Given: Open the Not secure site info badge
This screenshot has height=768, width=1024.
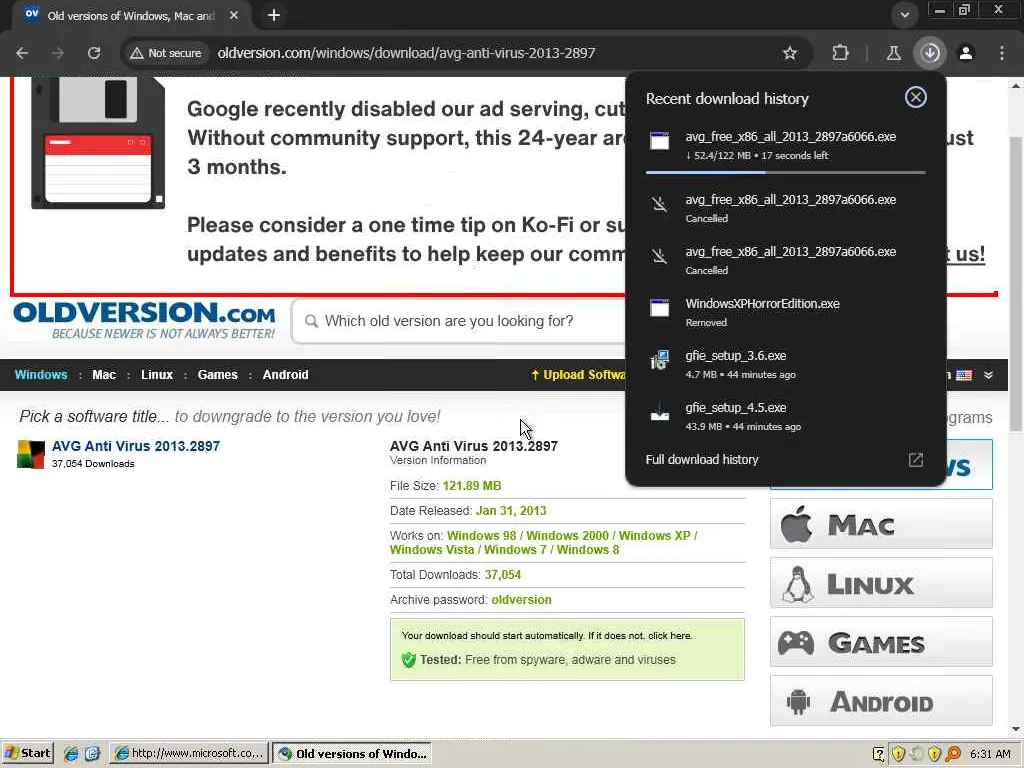Looking at the screenshot, I should tap(166, 53).
